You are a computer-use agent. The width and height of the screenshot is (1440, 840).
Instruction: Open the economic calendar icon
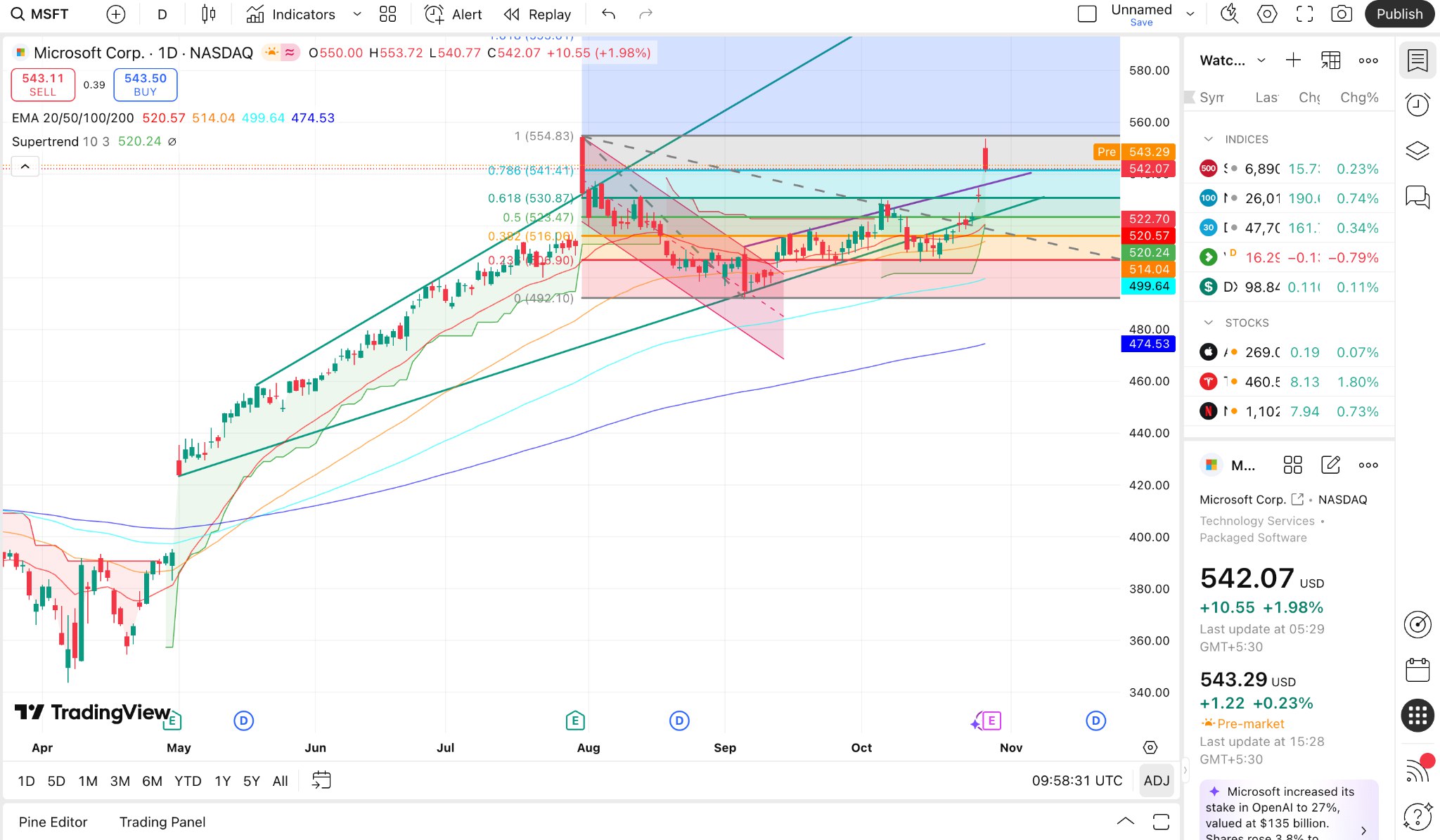pos(1418,670)
